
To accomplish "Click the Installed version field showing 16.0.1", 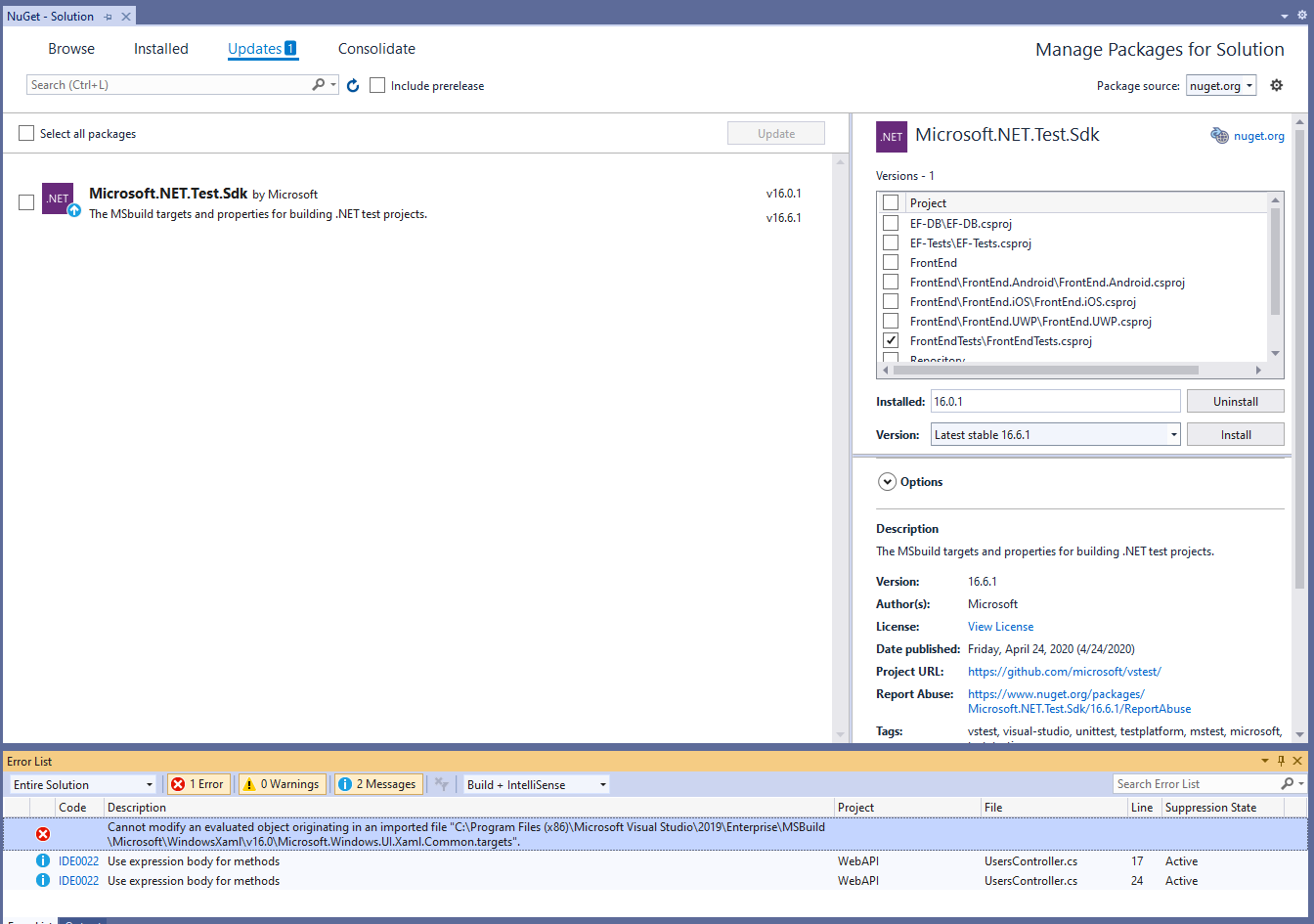I will click(x=1056, y=401).
